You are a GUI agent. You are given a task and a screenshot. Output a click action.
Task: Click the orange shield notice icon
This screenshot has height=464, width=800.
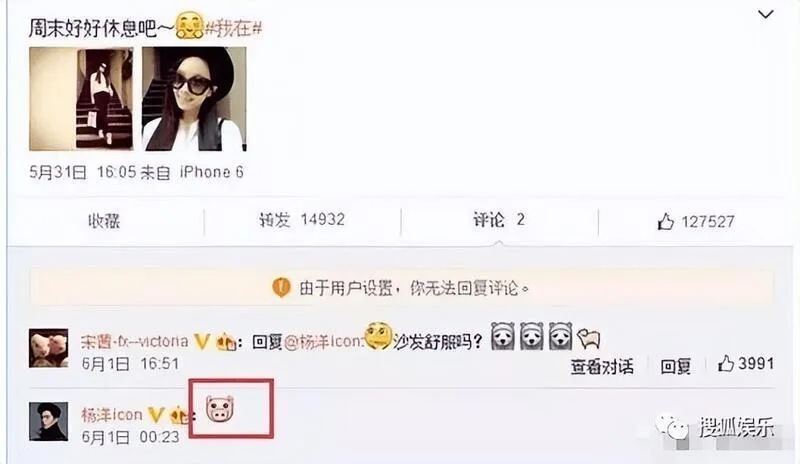point(281,288)
